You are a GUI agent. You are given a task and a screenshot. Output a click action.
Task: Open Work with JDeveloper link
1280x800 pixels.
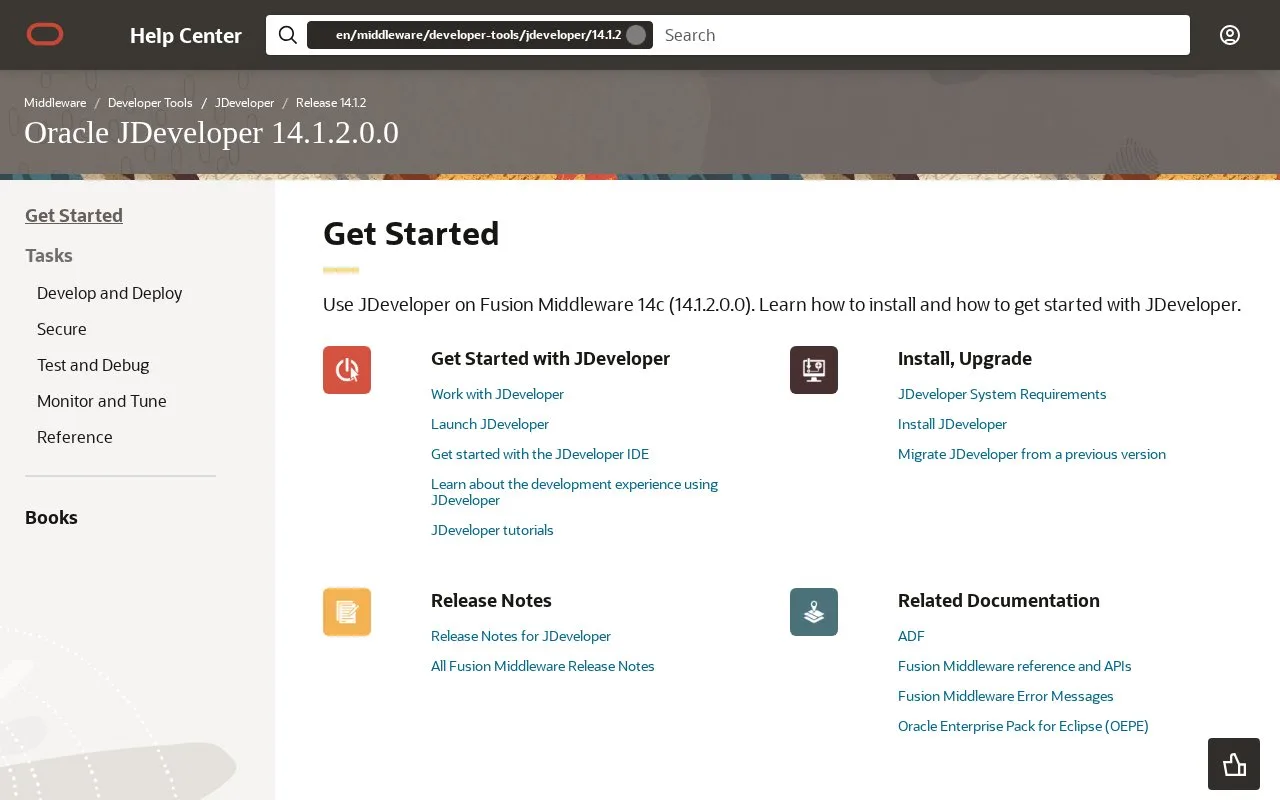pos(498,394)
